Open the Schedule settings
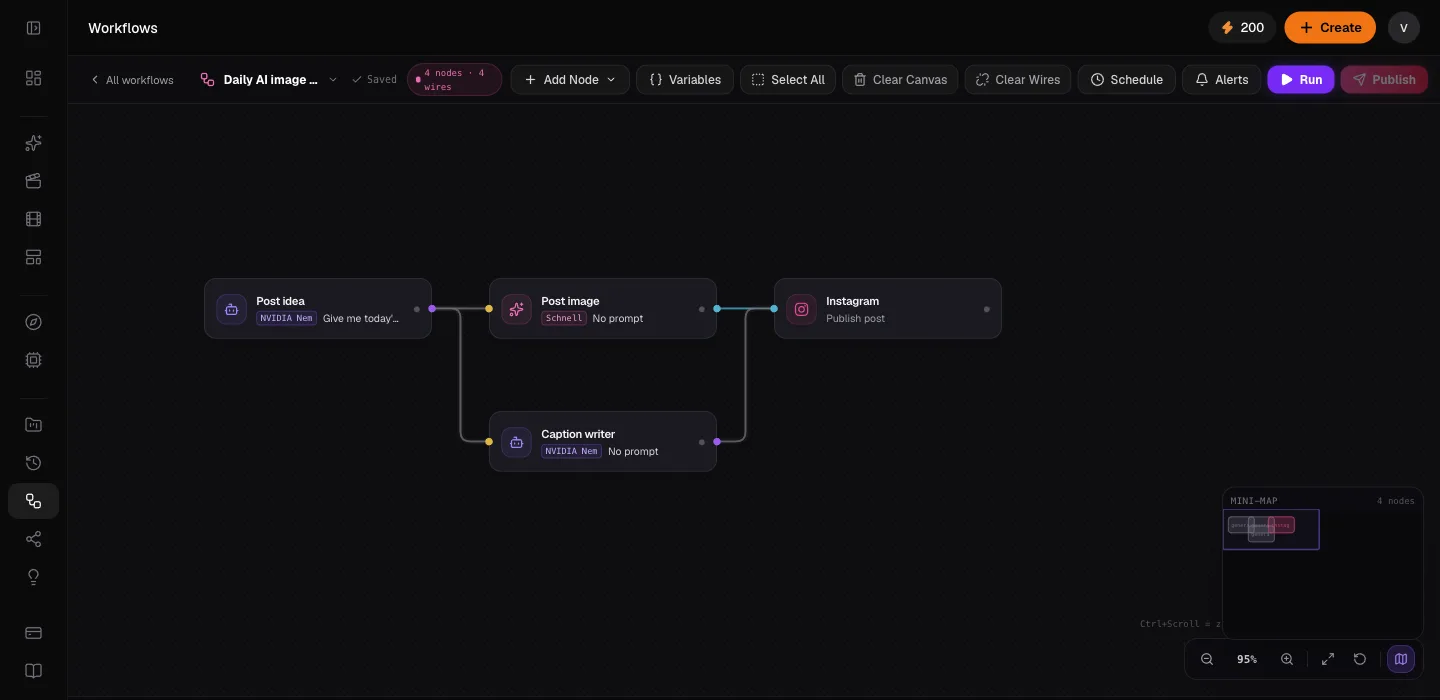Viewport: 1440px width, 700px height. coord(1126,80)
